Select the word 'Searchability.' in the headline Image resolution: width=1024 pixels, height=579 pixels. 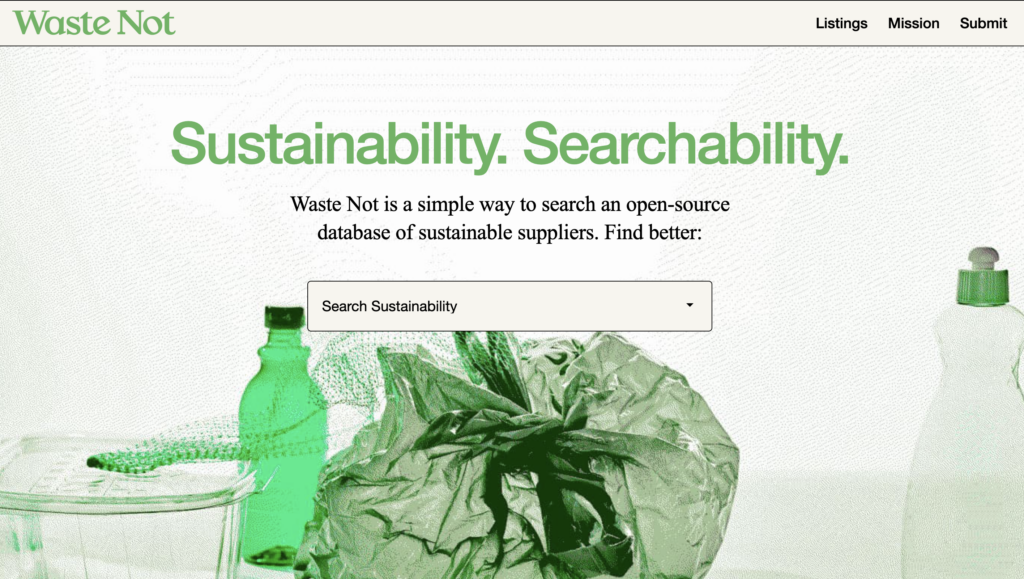(686, 145)
